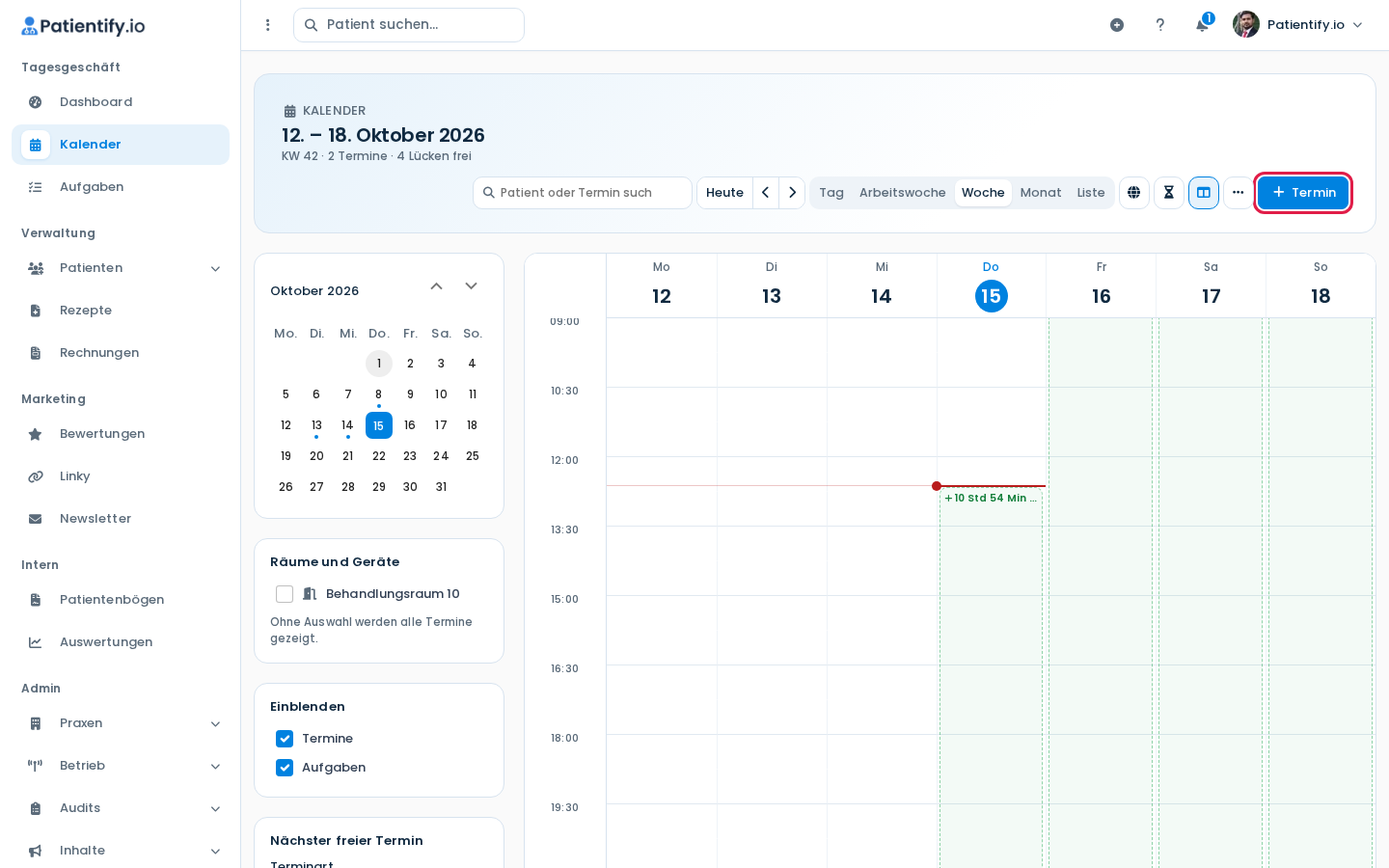Select Friday 16 column header
Viewport: 1389px width, 868px height.
click(x=1102, y=285)
